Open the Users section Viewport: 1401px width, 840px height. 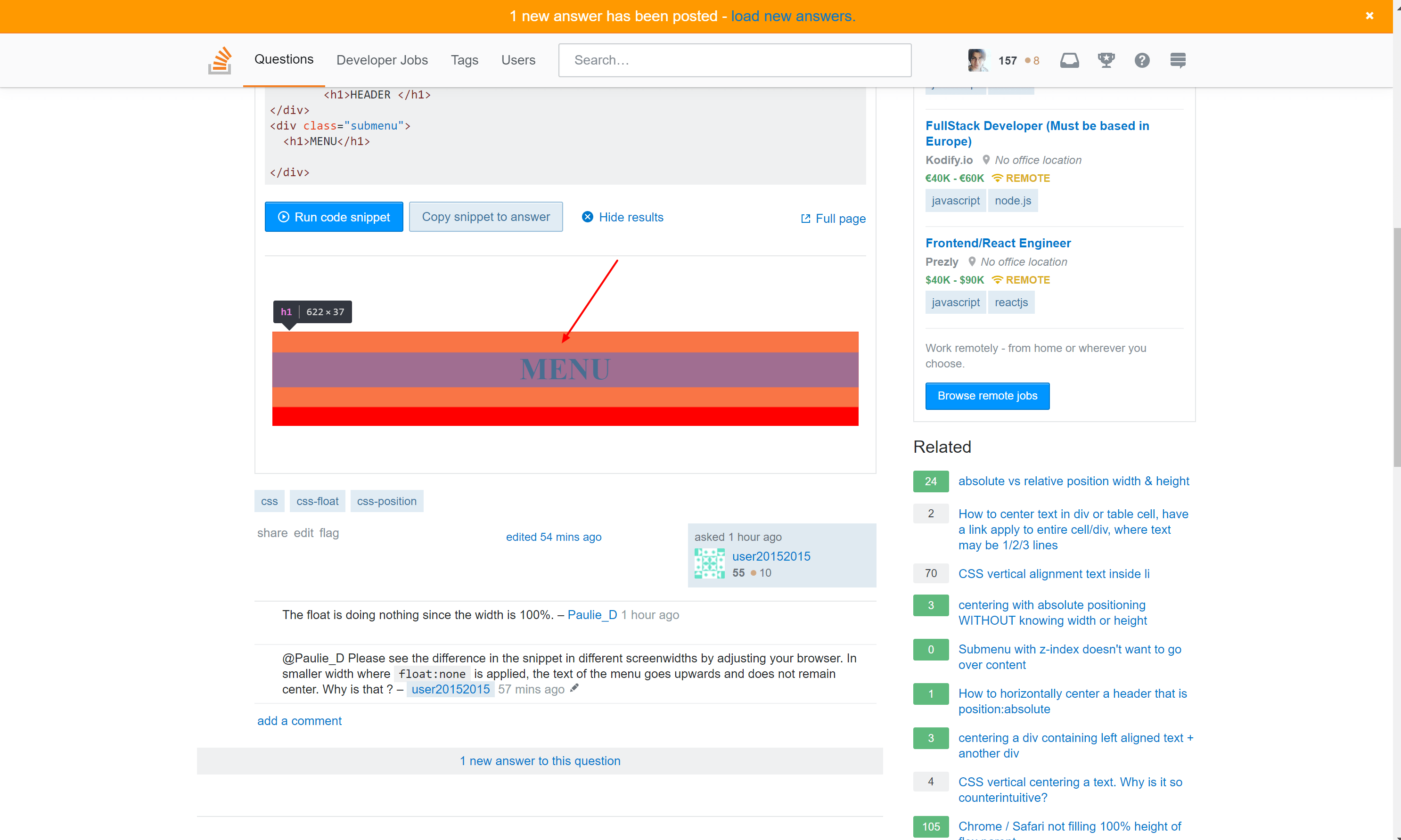pos(518,60)
